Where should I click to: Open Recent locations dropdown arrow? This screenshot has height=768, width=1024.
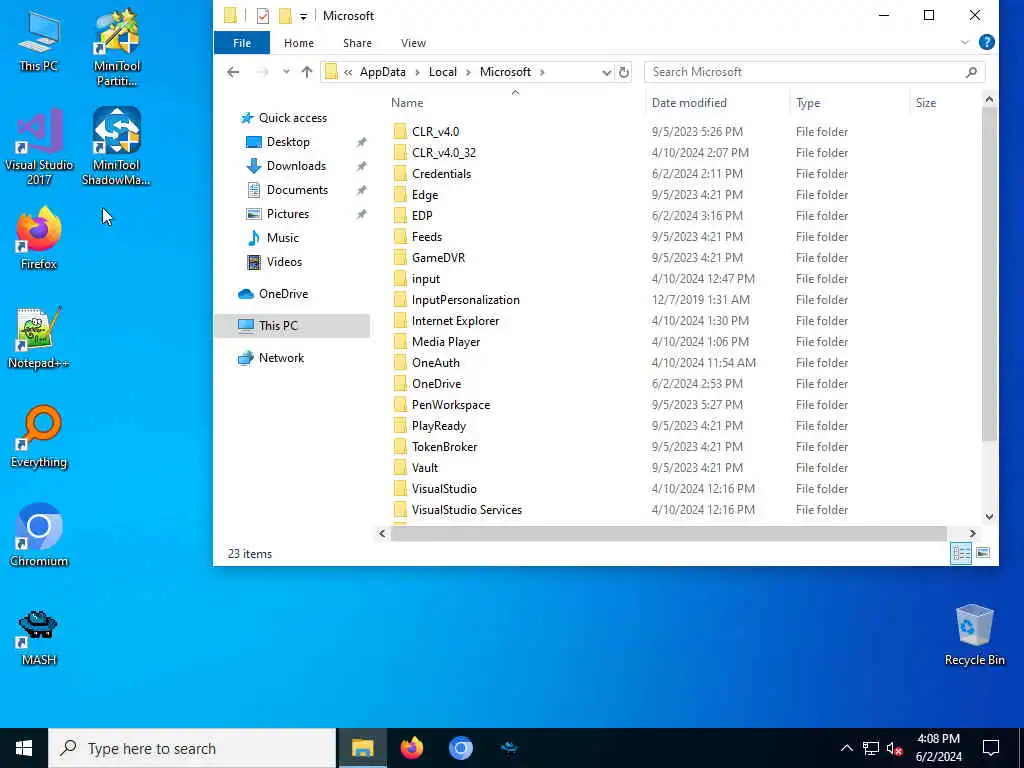tap(286, 72)
